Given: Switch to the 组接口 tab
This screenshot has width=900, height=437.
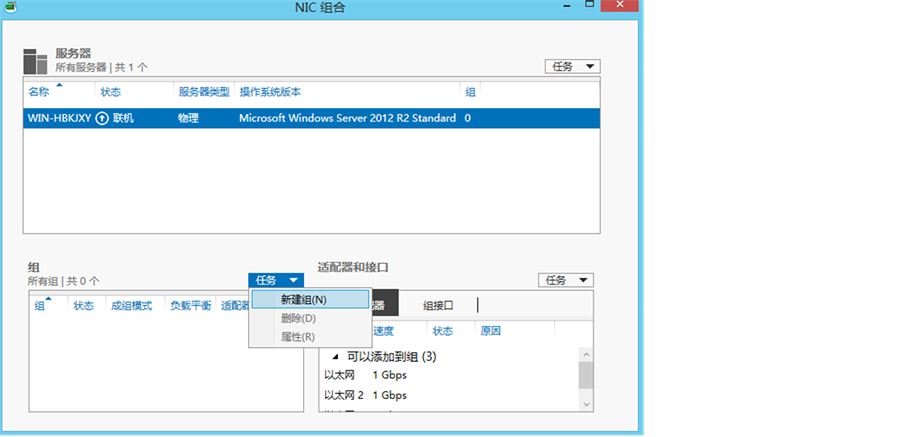Looking at the screenshot, I should pyautogui.click(x=438, y=305).
